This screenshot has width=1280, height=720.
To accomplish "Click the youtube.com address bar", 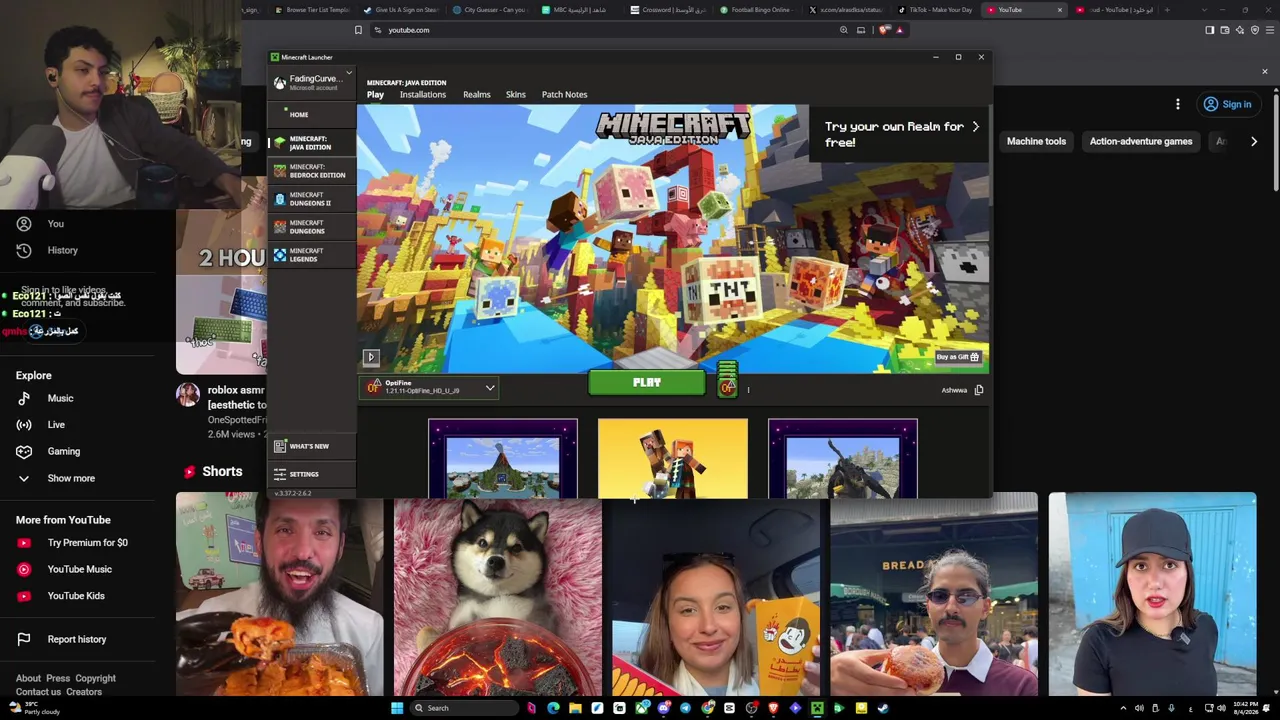I will (600, 30).
